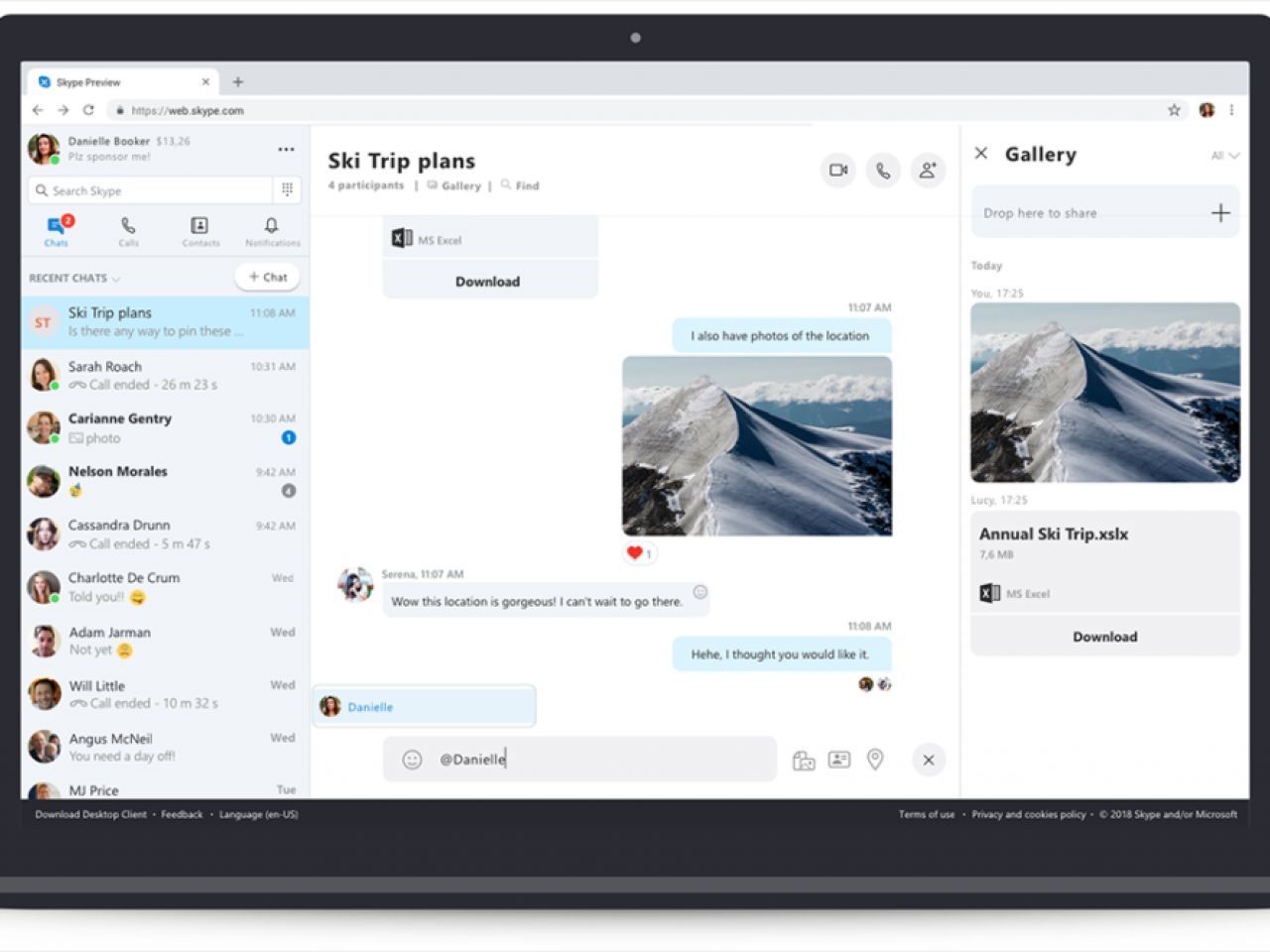Screen dimensions: 1270x952
Task: Open a new browser tab
Action: 238,82
